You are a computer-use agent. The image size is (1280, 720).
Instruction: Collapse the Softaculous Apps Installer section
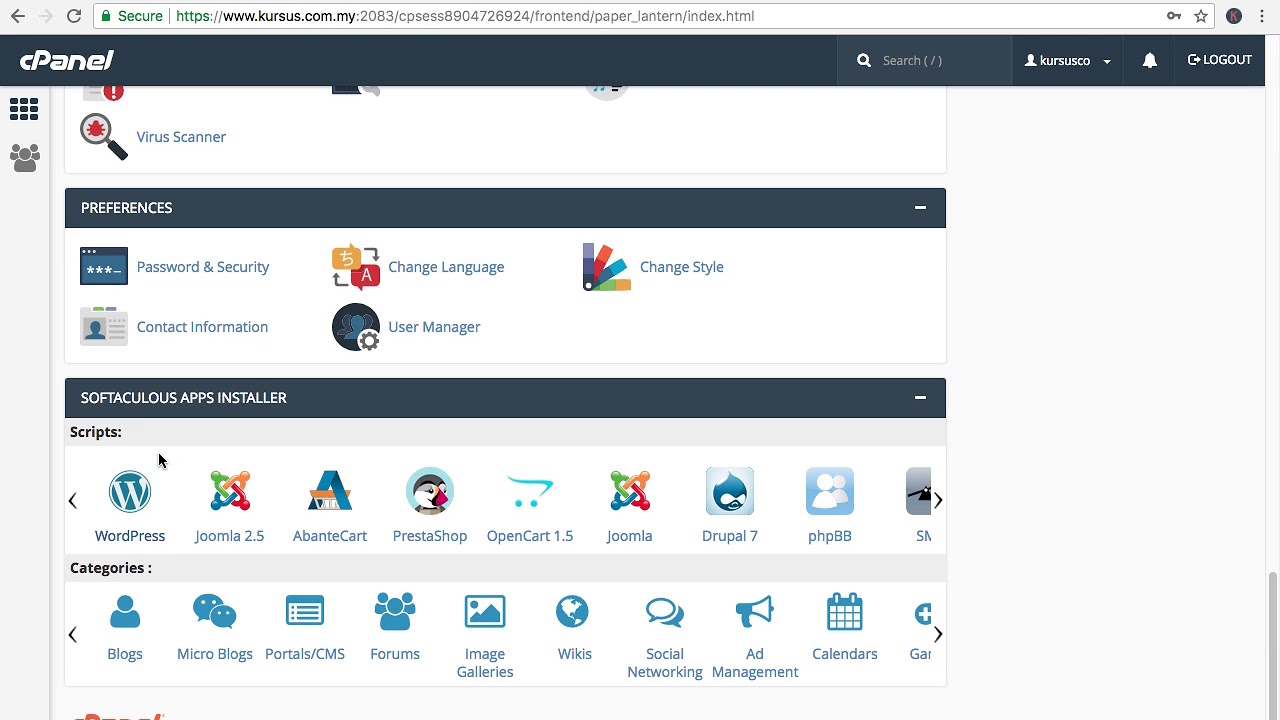tap(920, 398)
